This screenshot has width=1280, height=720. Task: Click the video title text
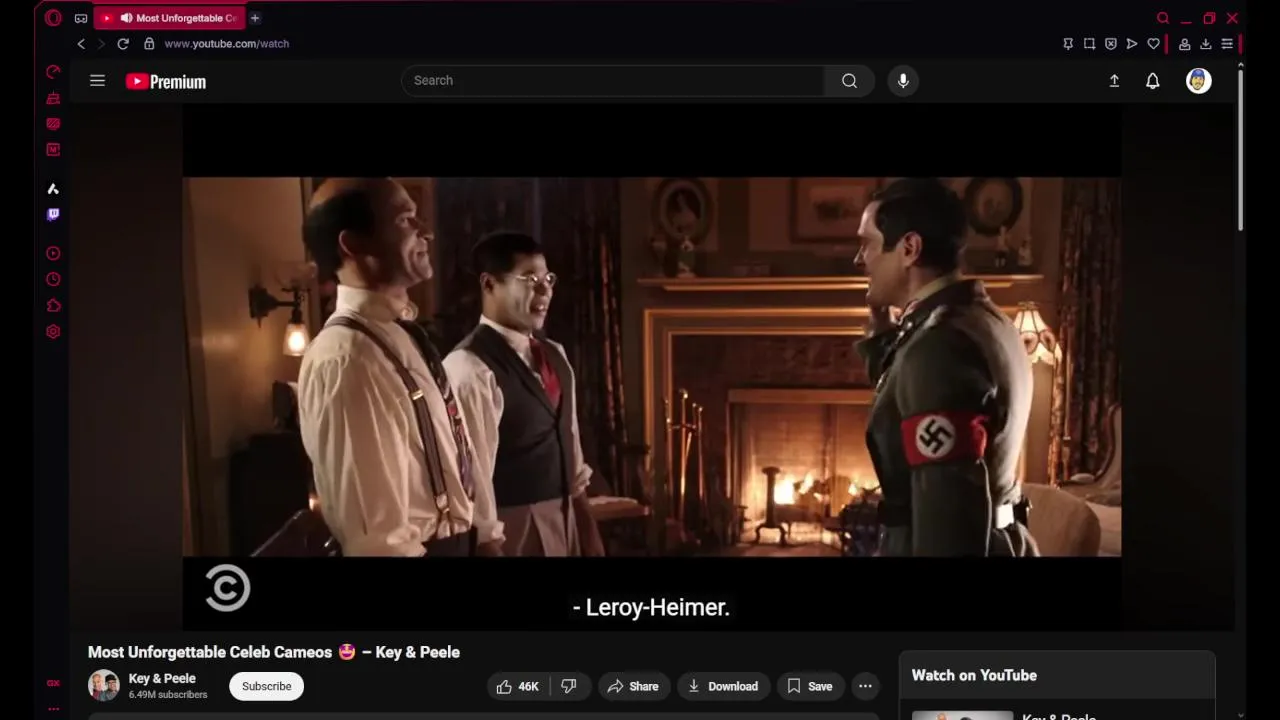(274, 652)
